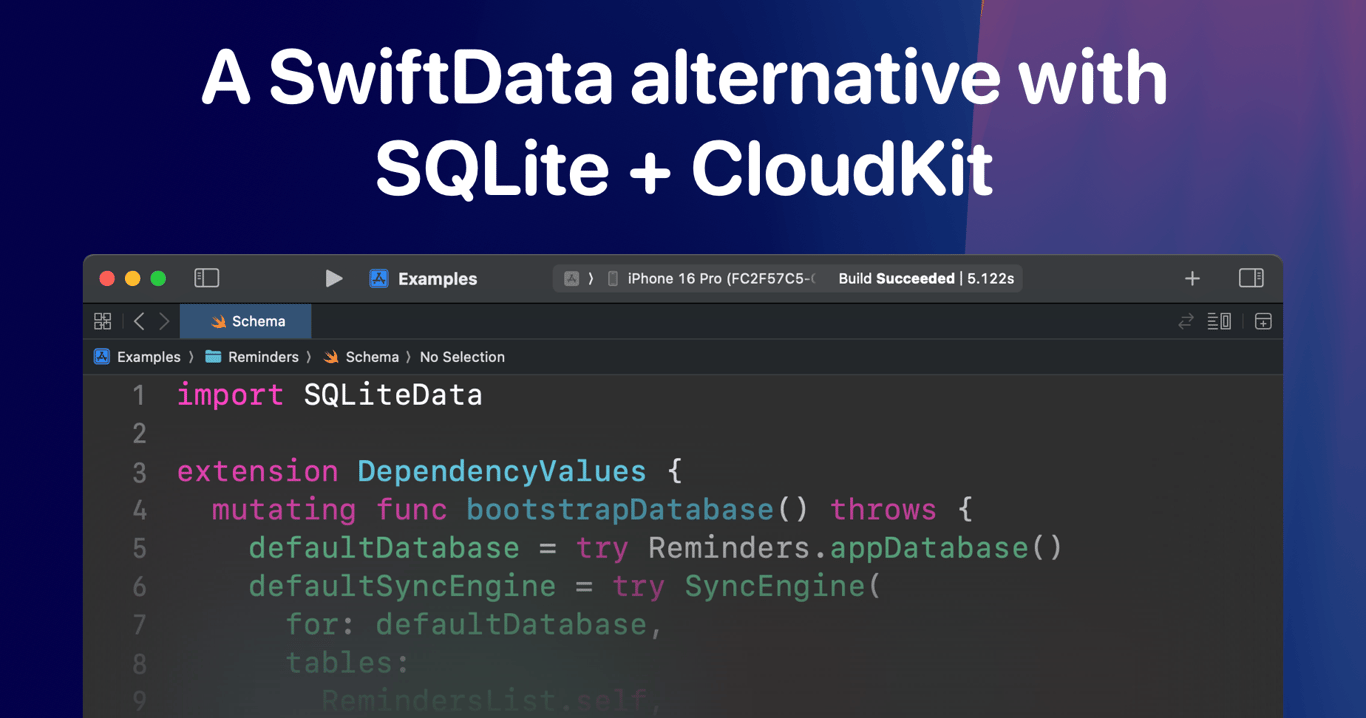Run the Examples scheme with play button
Image resolution: width=1366 pixels, height=718 pixels.
point(334,278)
